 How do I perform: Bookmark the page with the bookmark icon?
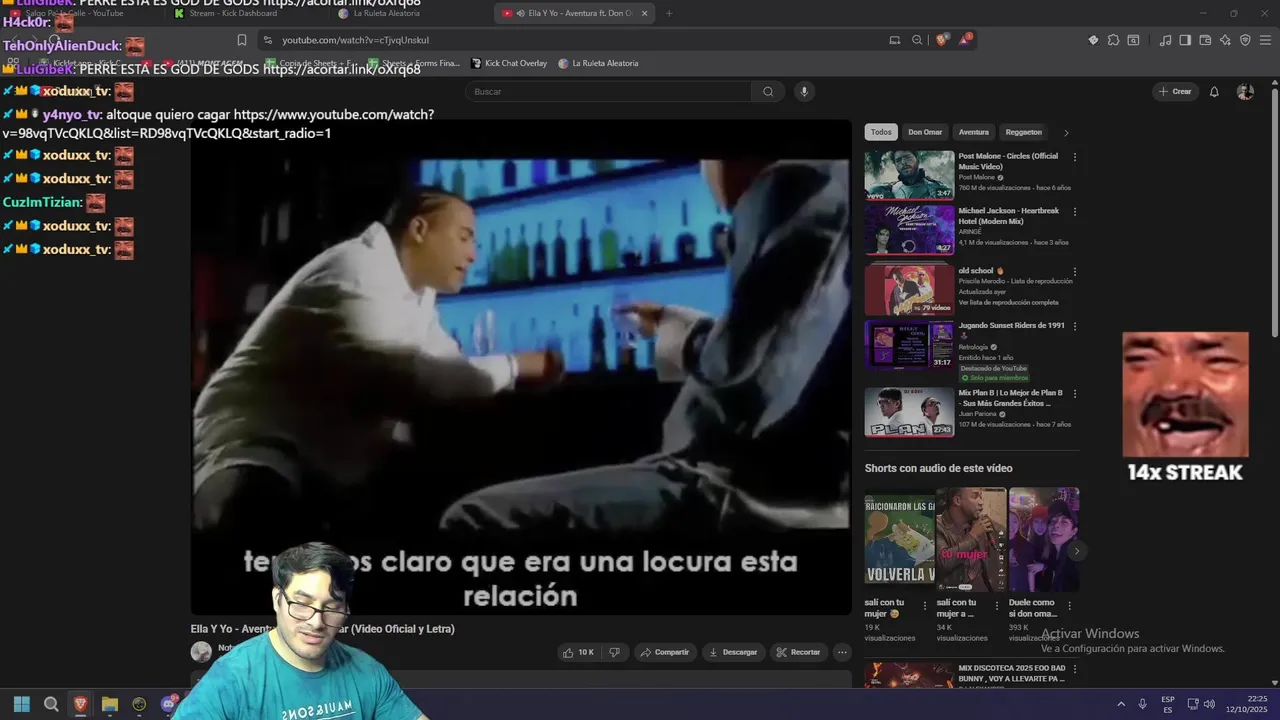tap(242, 40)
